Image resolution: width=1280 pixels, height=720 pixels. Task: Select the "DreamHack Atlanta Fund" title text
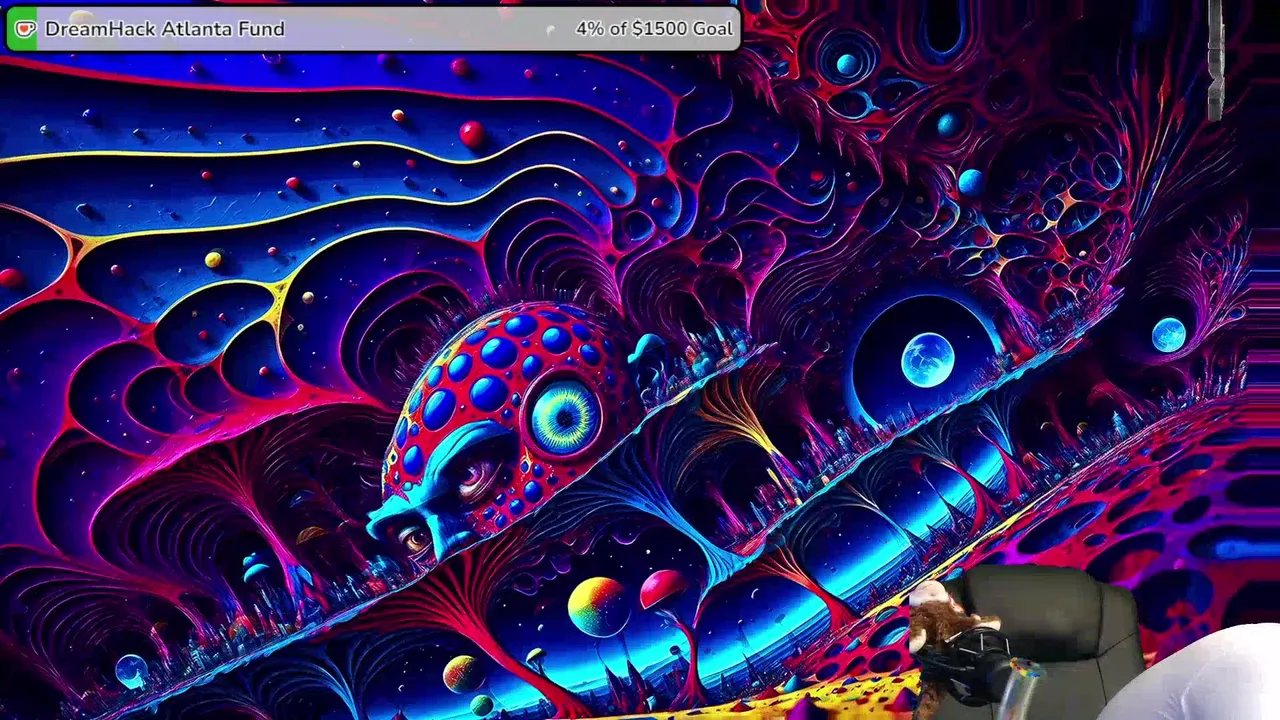pos(165,29)
